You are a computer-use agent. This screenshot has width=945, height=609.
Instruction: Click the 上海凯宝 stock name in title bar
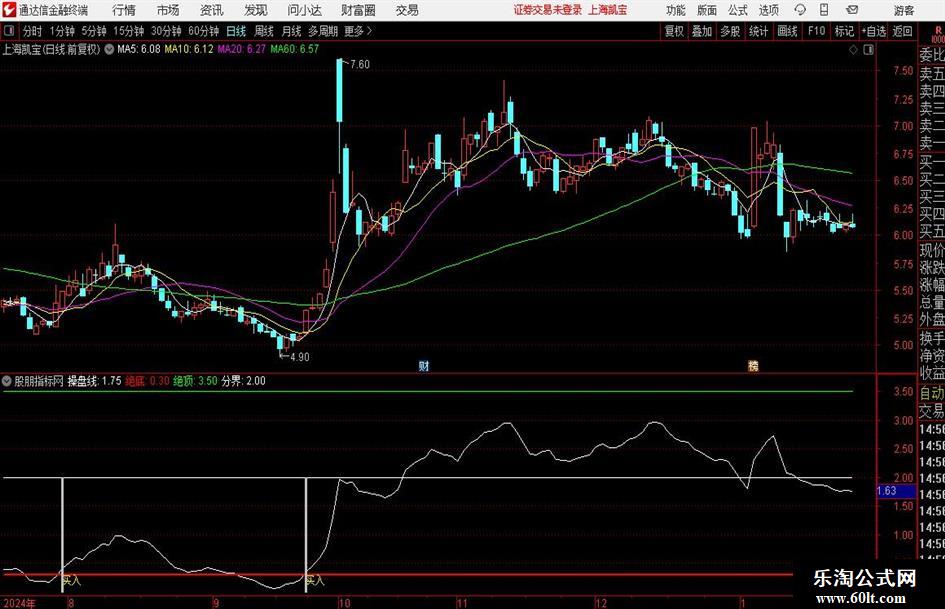tap(608, 10)
